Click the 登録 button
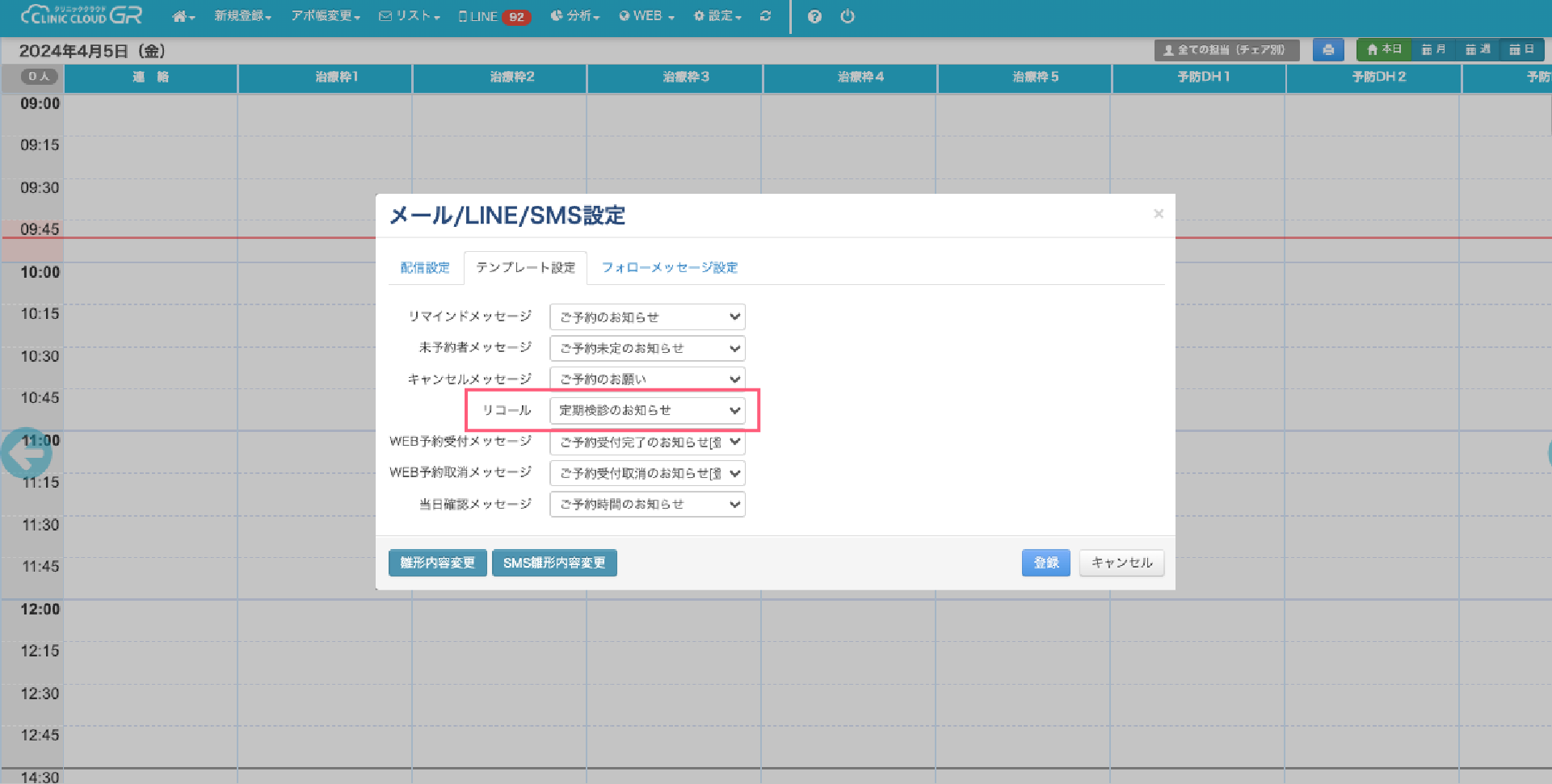 point(1045,563)
